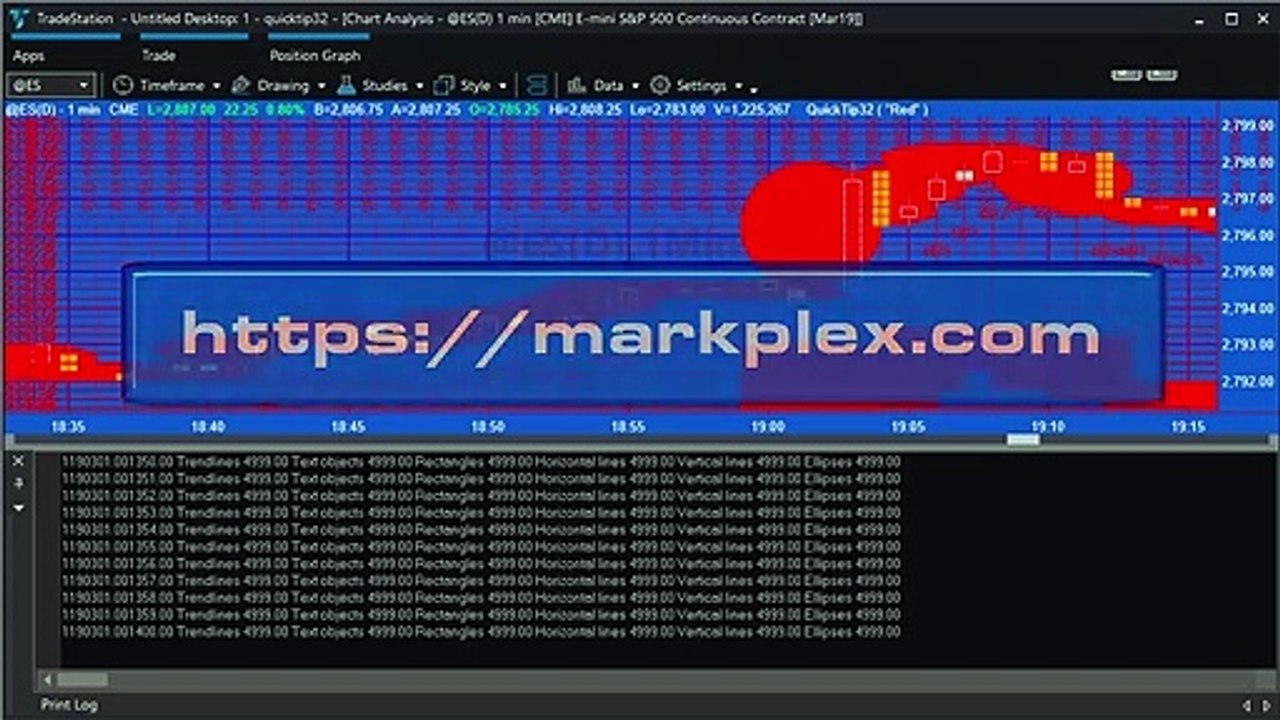Click the @ES(D) - 1 min status label
This screenshot has width=1280, height=720.
[53, 109]
